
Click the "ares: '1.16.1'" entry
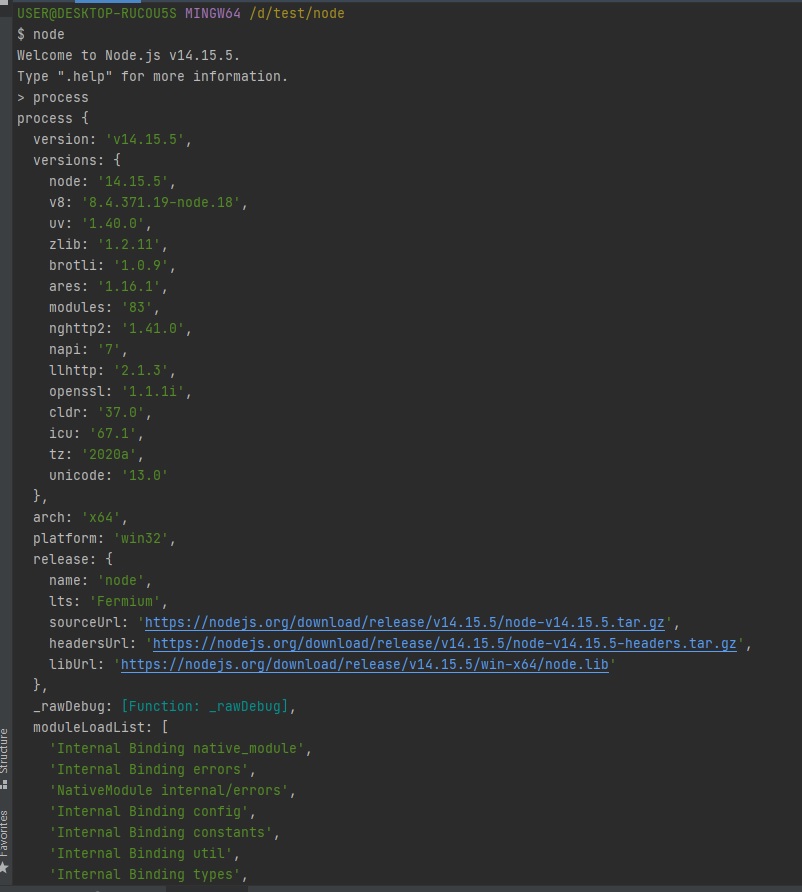click(x=109, y=287)
